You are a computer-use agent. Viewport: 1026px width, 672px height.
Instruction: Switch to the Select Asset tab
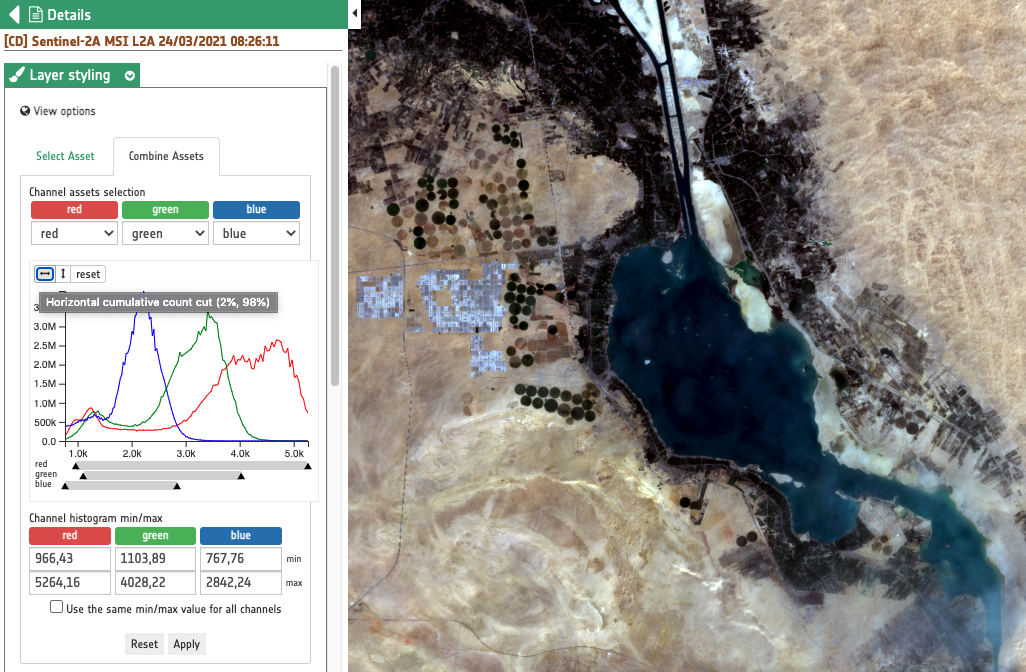point(65,156)
